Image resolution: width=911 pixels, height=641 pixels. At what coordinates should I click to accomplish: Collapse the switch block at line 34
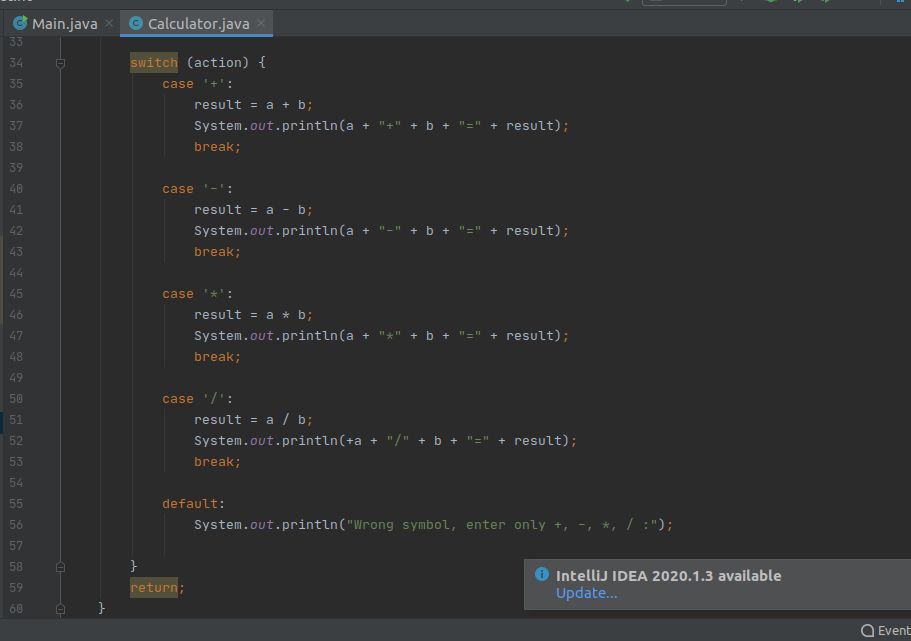[60, 63]
